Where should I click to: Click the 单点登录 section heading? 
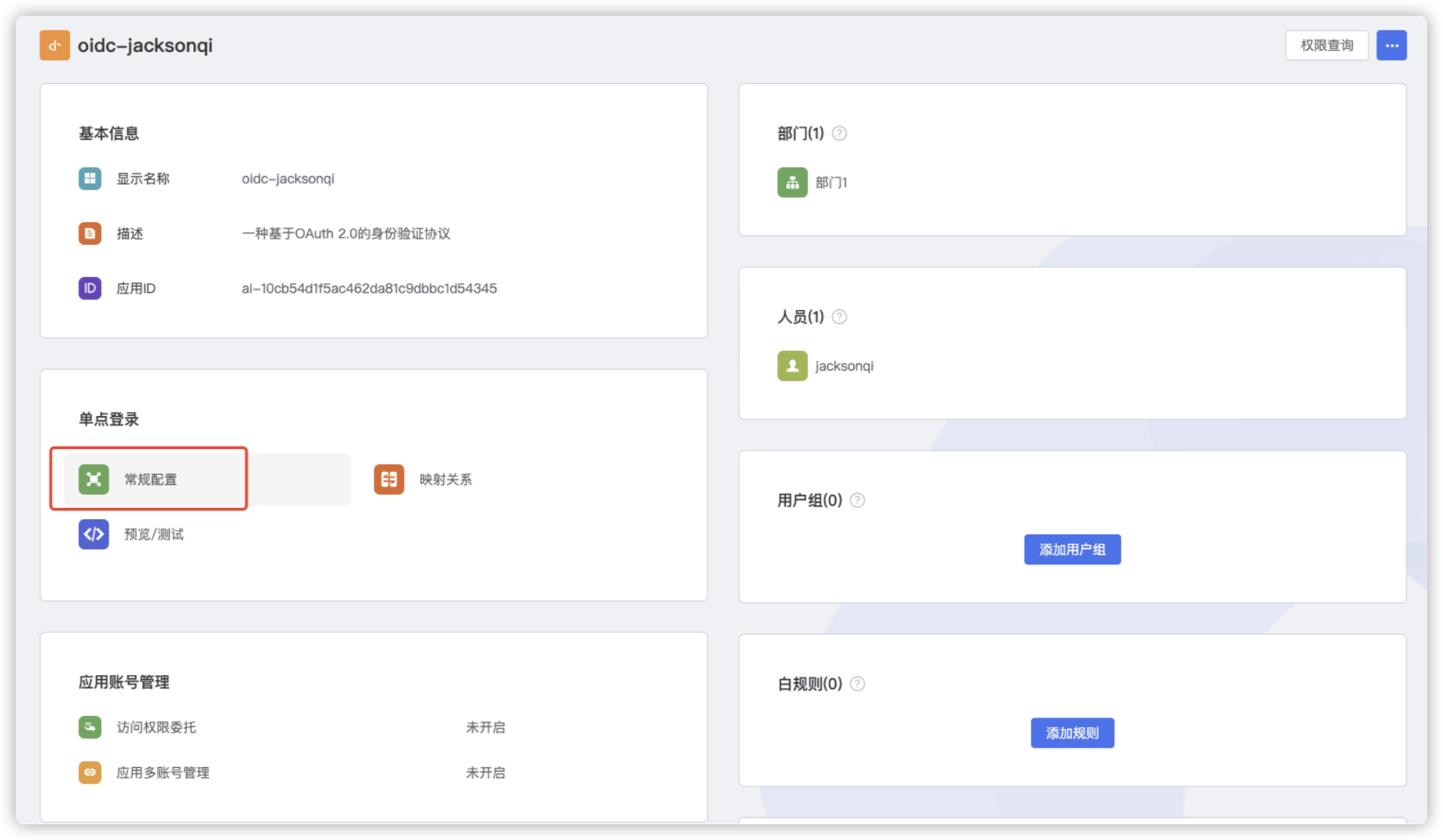(108, 419)
